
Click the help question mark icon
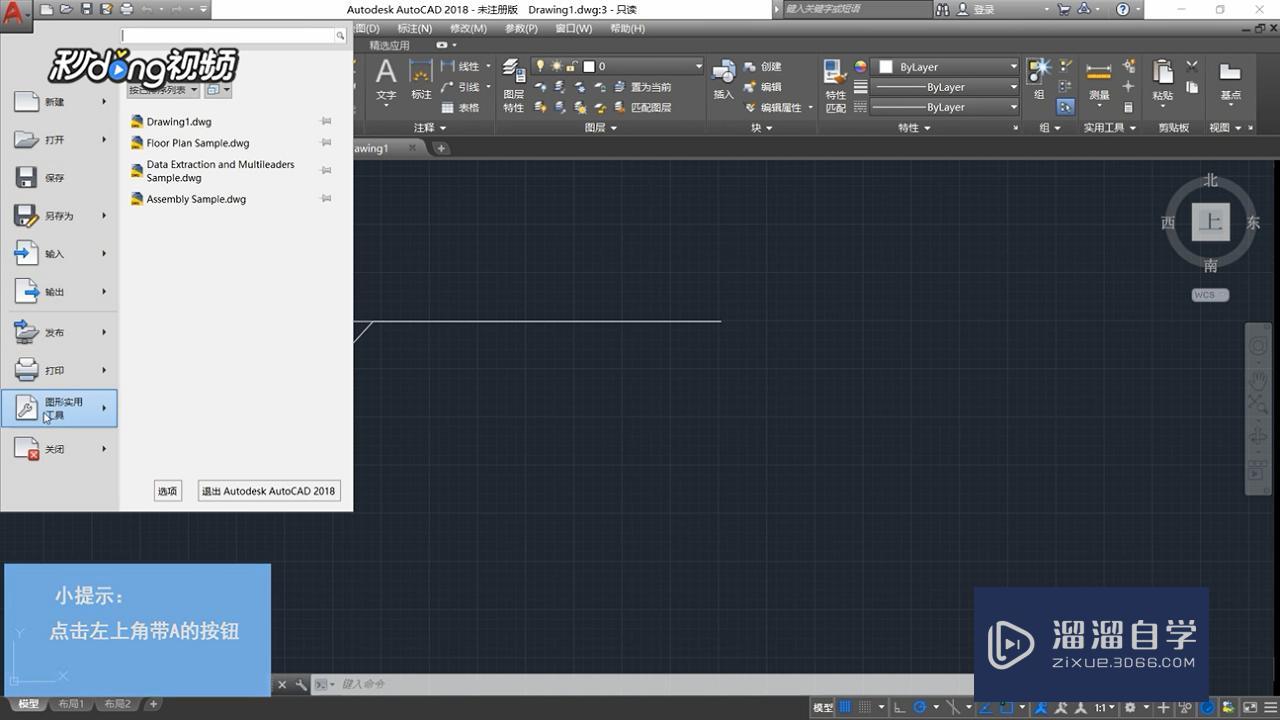pyautogui.click(x=1122, y=9)
